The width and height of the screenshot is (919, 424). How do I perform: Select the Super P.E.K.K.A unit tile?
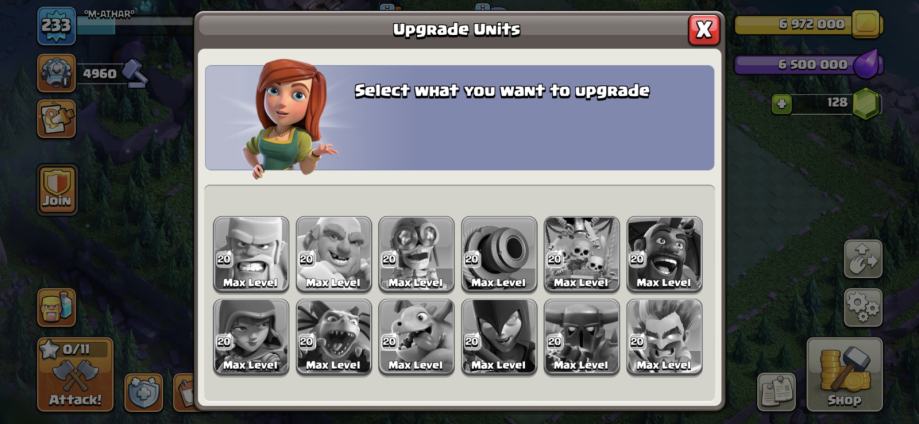pos(582,337)
